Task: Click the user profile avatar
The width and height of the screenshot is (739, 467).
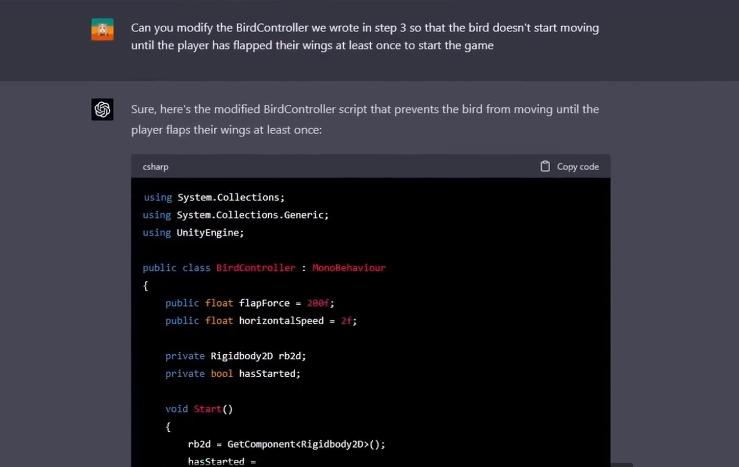Action: (x=102, y=31)
